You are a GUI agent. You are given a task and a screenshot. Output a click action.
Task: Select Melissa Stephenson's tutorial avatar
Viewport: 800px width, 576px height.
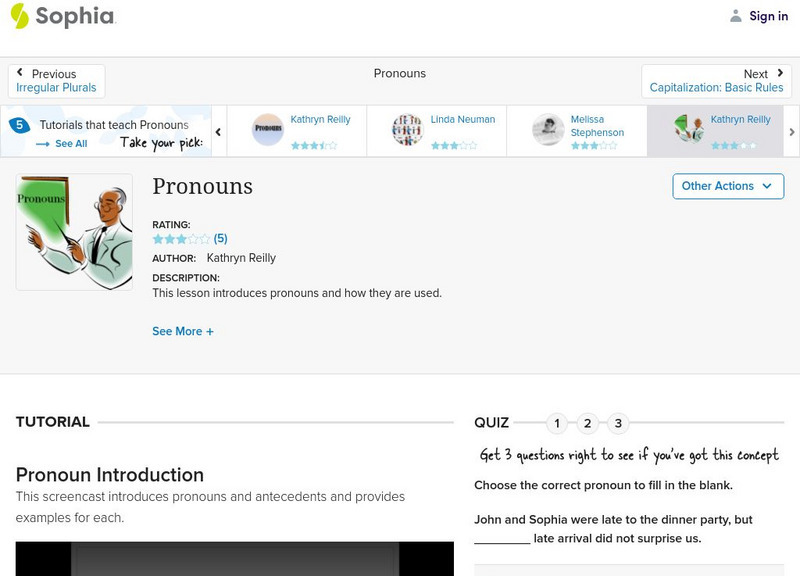coord(548,130)
